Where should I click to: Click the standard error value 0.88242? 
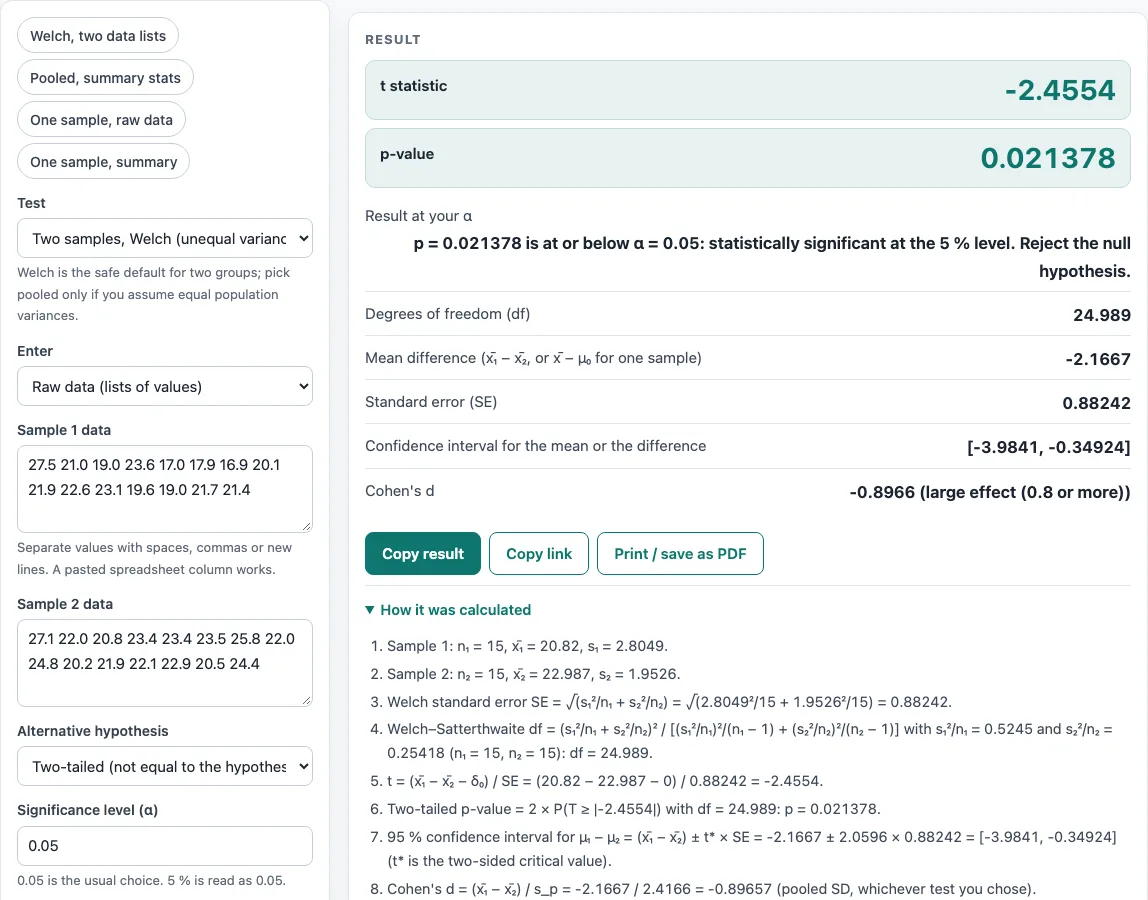click(x=1097, y=403)
